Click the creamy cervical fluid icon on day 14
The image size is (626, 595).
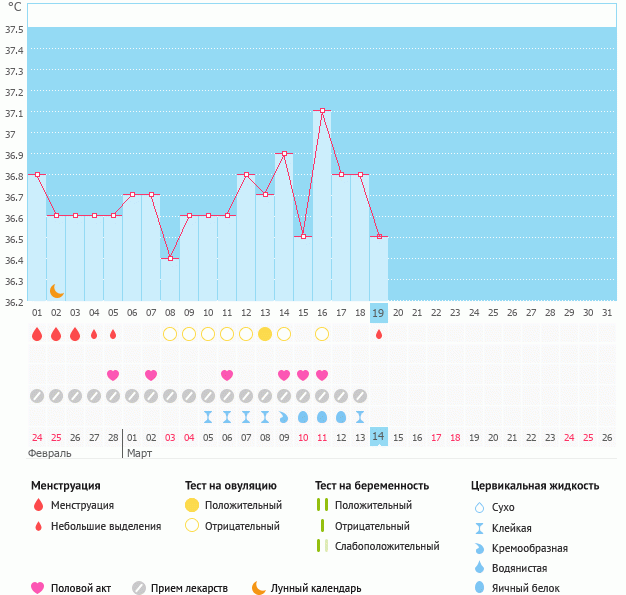284,416
